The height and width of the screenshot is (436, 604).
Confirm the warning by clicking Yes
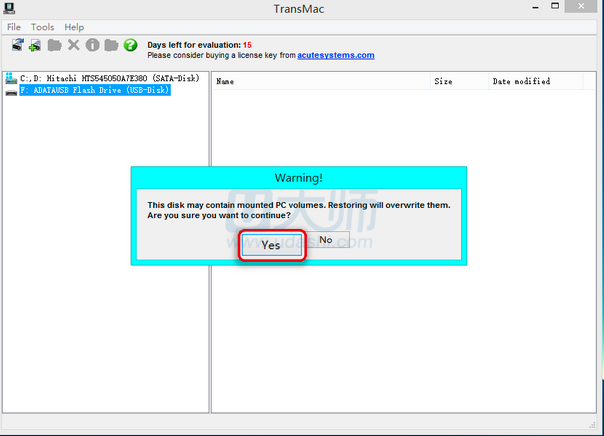pyautogui.click(x=271, y=245)
